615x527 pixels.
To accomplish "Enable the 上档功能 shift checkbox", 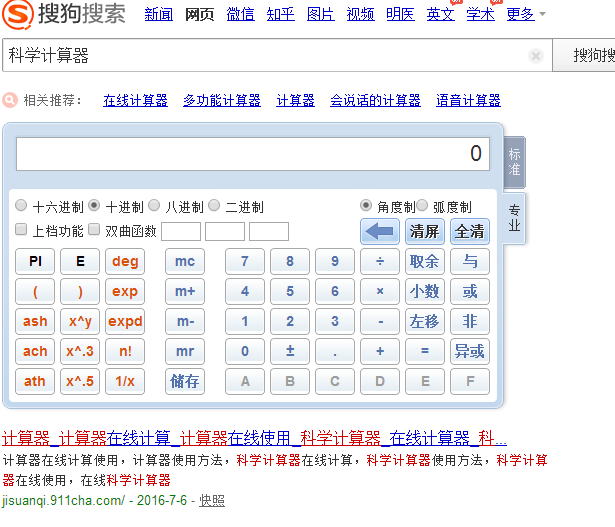I will pos(22,230).
